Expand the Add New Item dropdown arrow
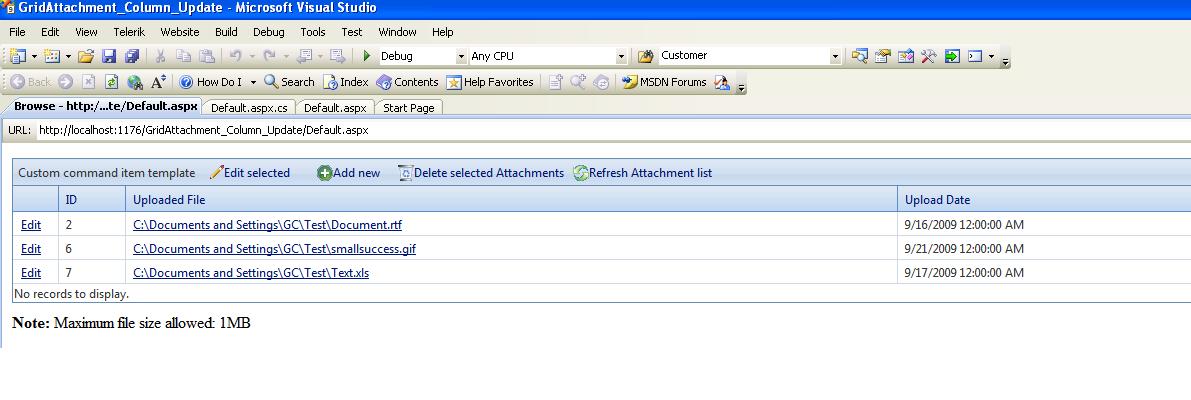Viewport: 1191px width, 400px height. [x=68, y=56]
